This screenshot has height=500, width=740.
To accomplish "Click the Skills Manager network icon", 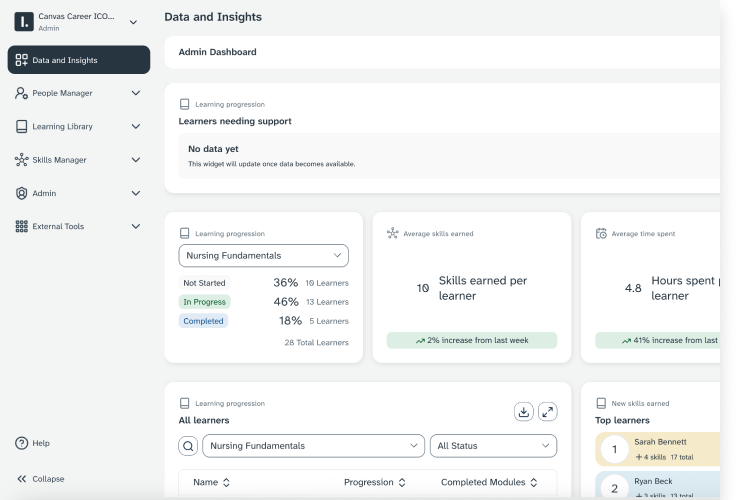I will coord(22,160).
